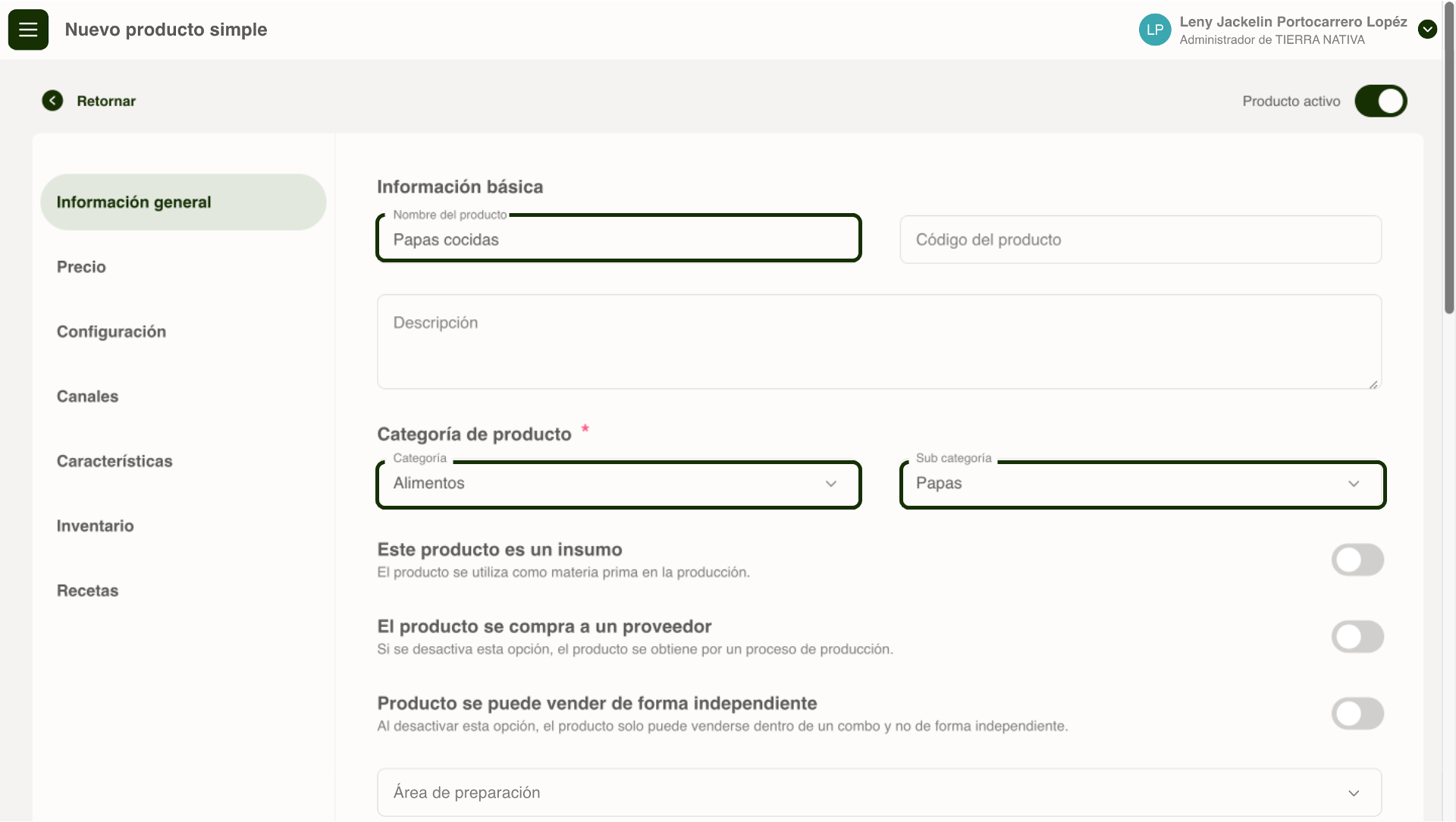
Task: Click the Categoría dropdown chevron arrow
Action: (x=831, y=484)
